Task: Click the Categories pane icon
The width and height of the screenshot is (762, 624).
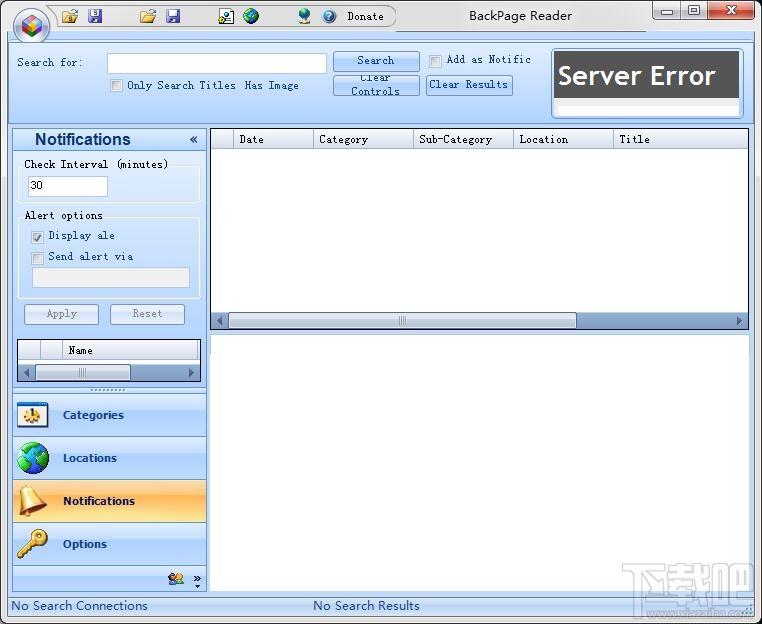Action: 33,415
